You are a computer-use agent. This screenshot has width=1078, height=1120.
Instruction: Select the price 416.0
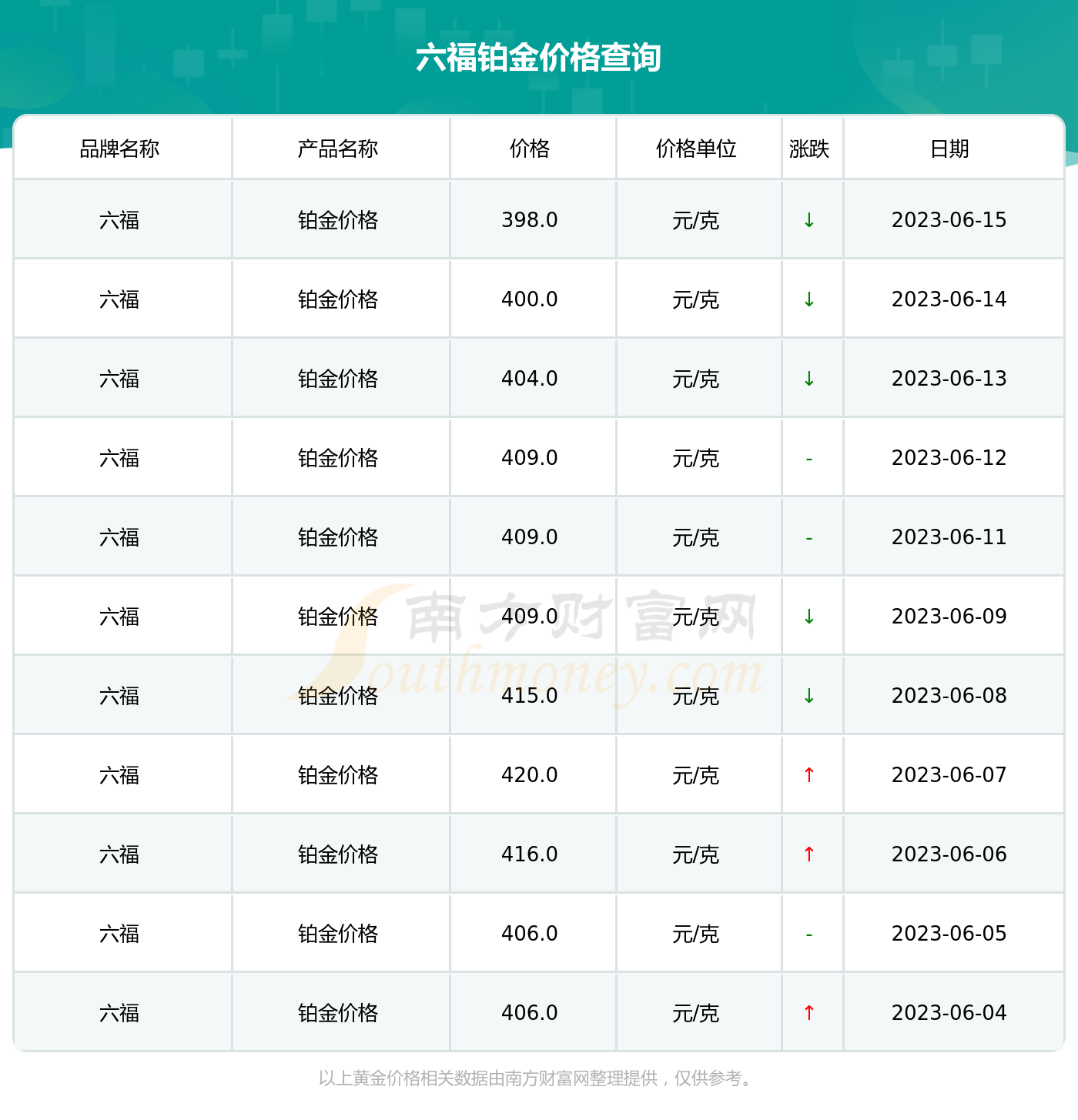pos(530,854)
